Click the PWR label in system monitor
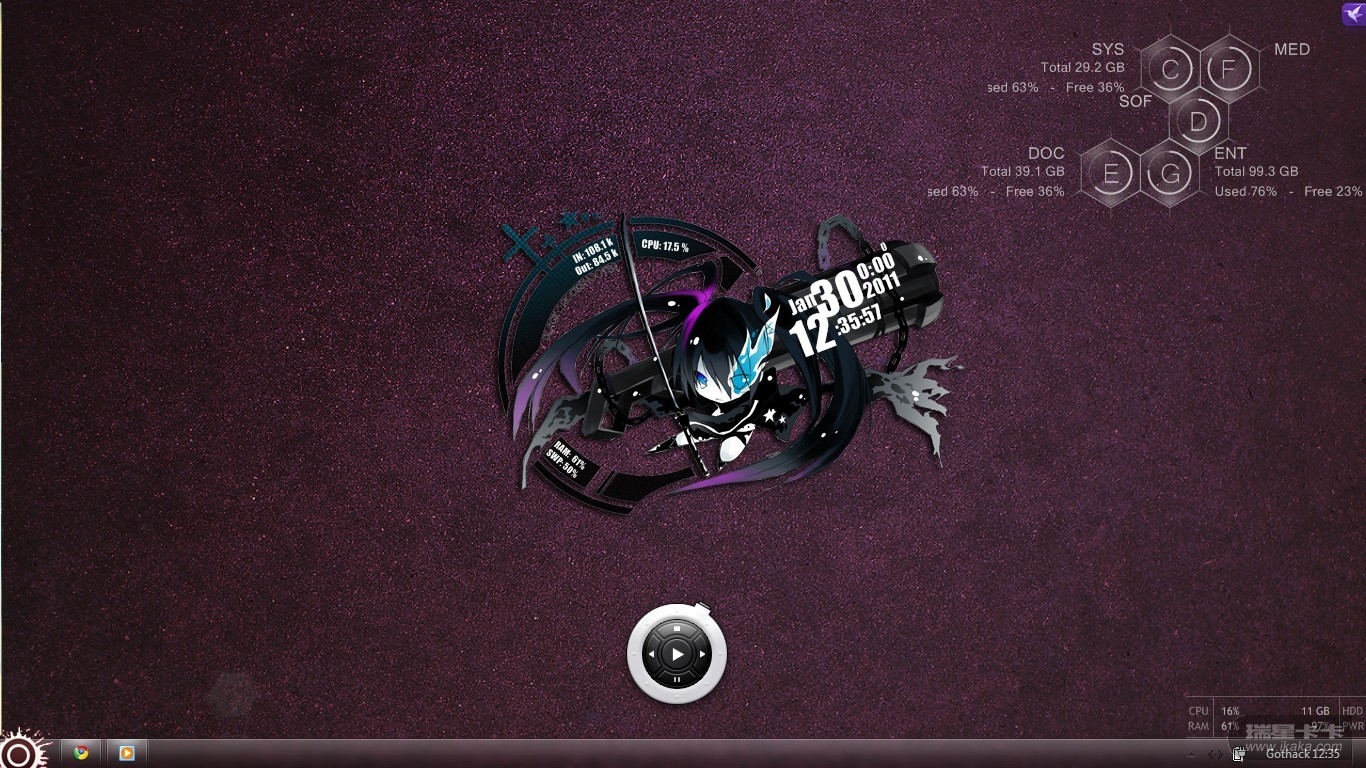This screenshot has height=768, width=1366. click(x=1352, y=726)
